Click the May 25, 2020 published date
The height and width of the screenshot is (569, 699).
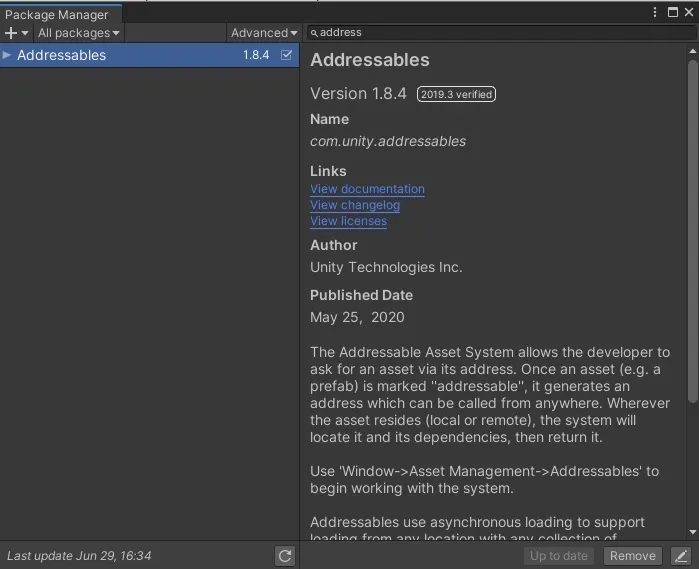point(357,317)
